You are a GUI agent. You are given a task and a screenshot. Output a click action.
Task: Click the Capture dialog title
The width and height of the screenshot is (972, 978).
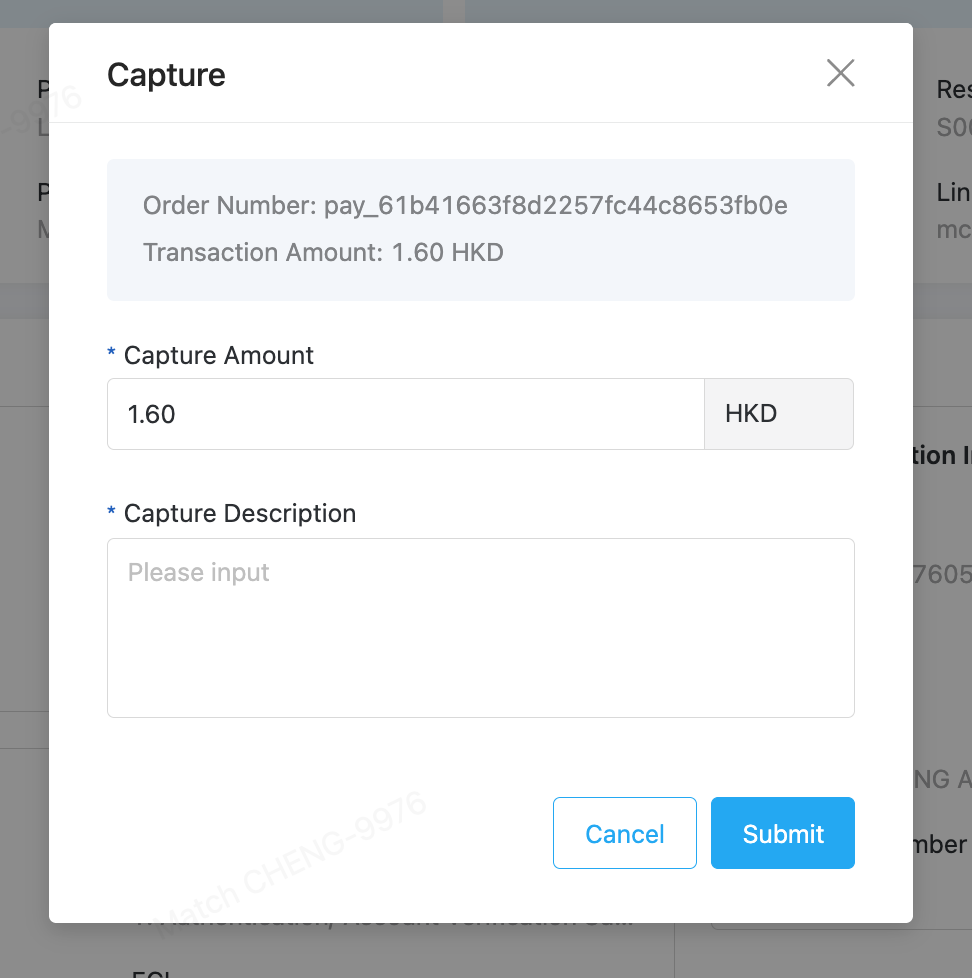click(x=166, y=75)
